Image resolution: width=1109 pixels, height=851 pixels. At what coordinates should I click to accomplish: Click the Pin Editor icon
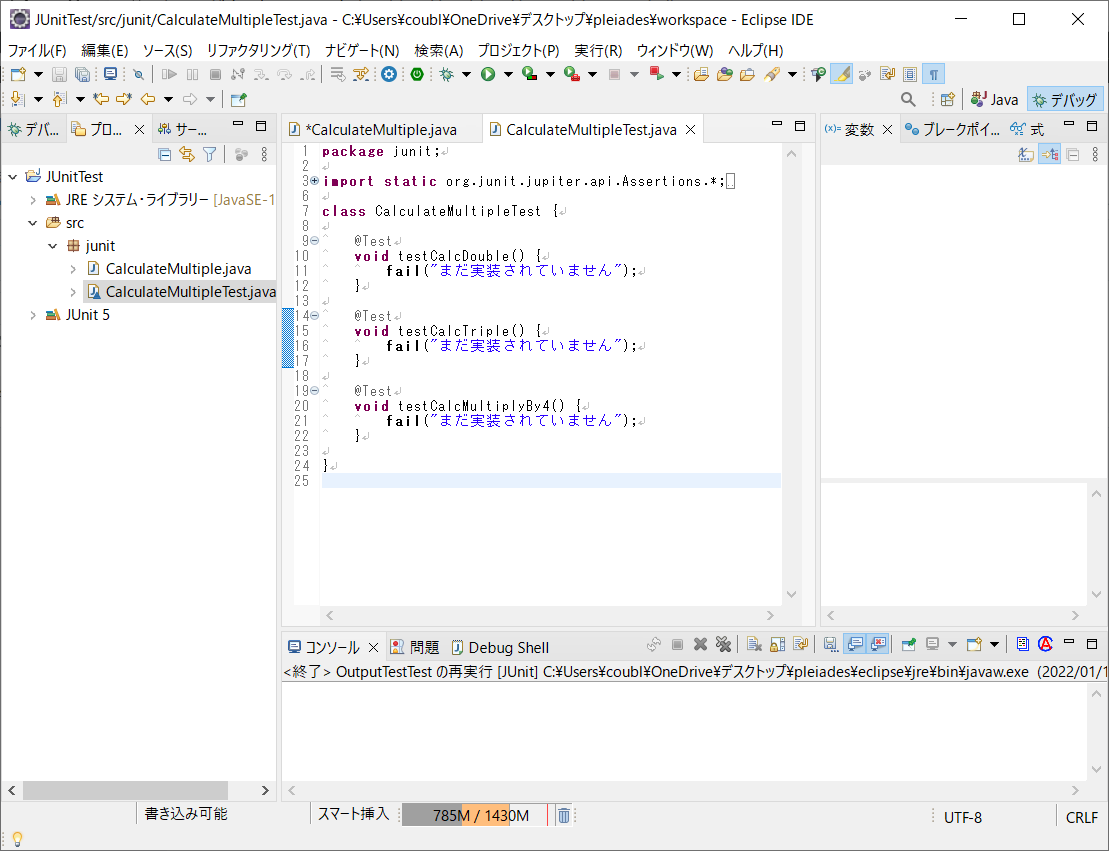(239, 100)
